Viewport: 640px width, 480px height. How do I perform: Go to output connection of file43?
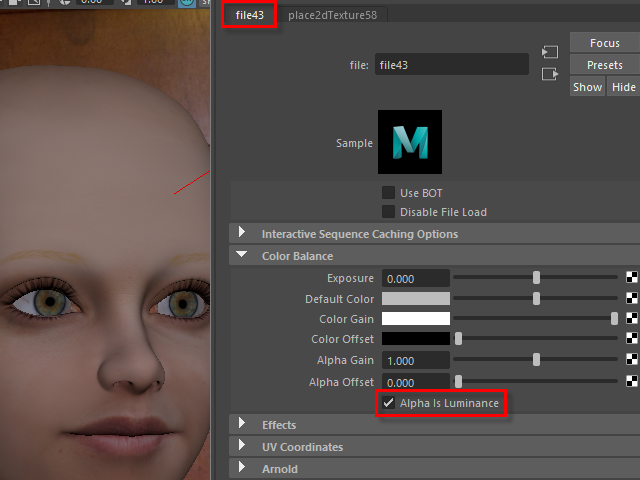(549, 74)
